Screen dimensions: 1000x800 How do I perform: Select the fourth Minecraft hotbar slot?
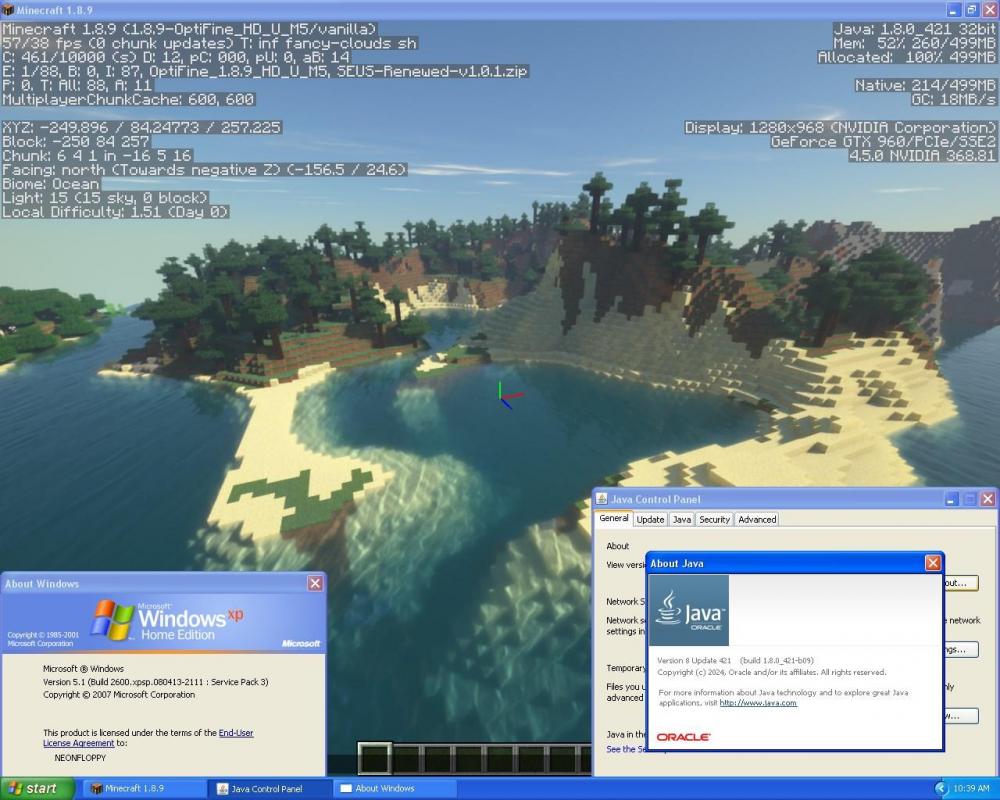(469, 759)
